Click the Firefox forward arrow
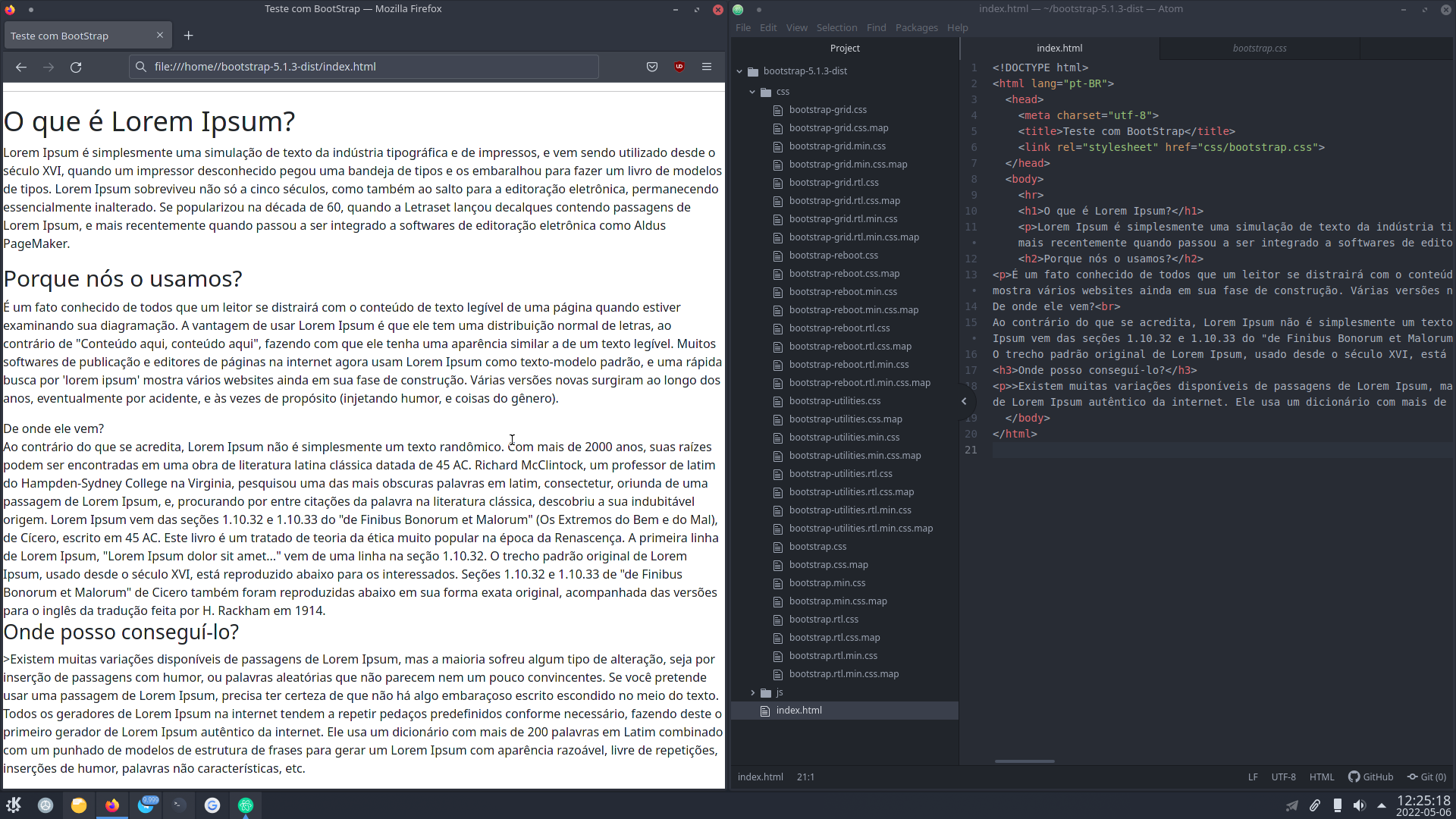The width and height of the screenshot is (1456, 819). point(49,67)
